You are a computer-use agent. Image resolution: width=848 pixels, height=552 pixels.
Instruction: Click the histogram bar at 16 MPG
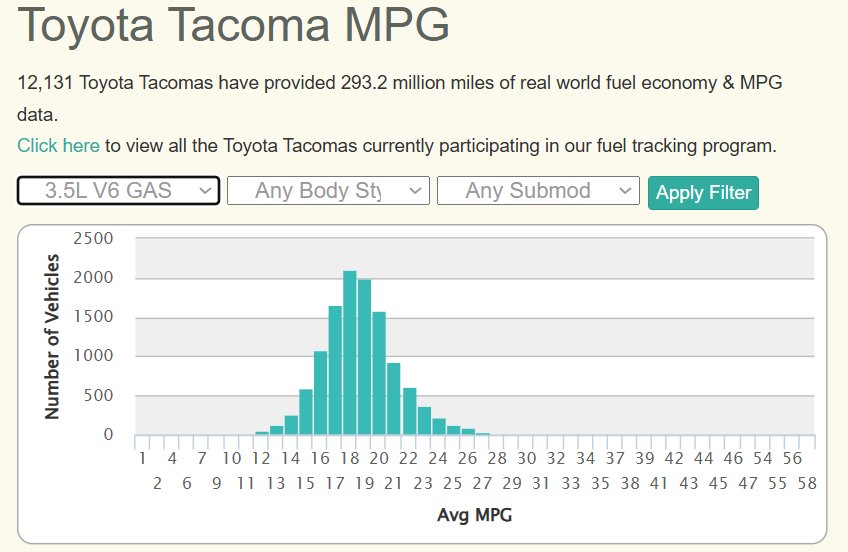point(321,393)
